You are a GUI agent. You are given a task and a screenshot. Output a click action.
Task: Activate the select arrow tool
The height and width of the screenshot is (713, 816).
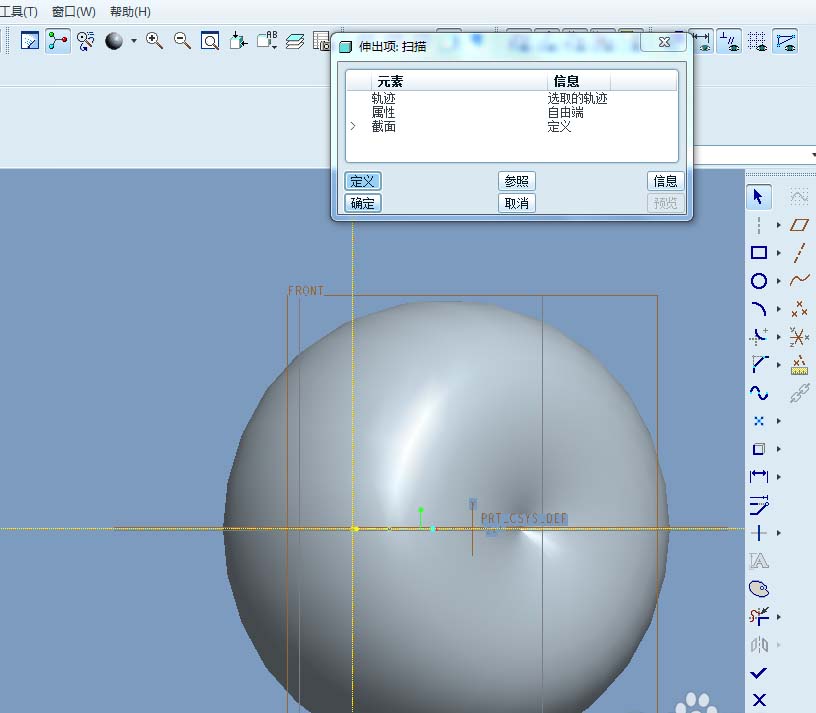pyautogui.click(x=758, y=197)
